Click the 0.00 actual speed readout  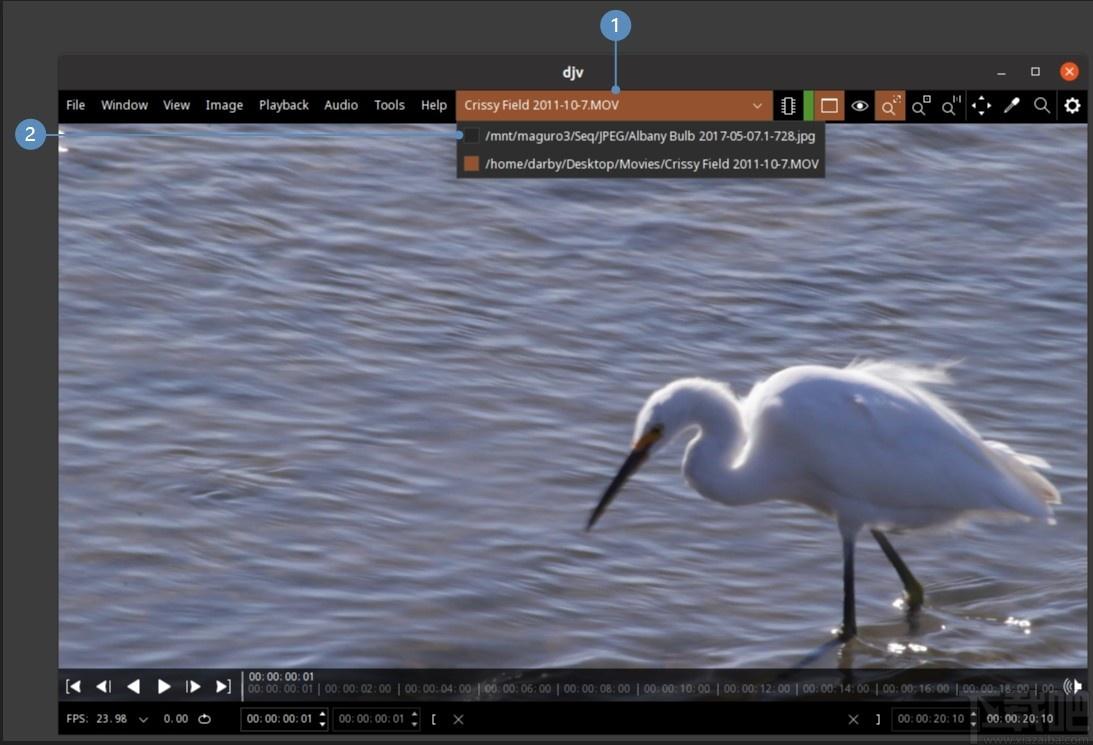[176, 719]
